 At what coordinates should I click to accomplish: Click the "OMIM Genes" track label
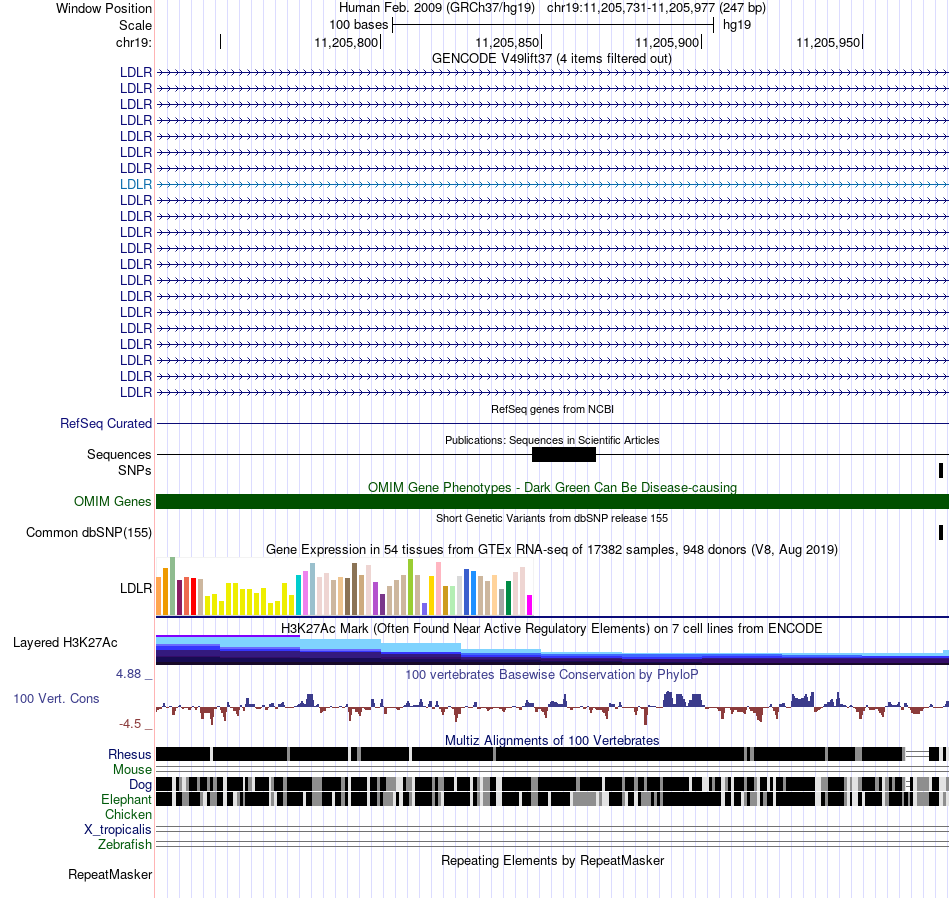[x=113, y=502]
